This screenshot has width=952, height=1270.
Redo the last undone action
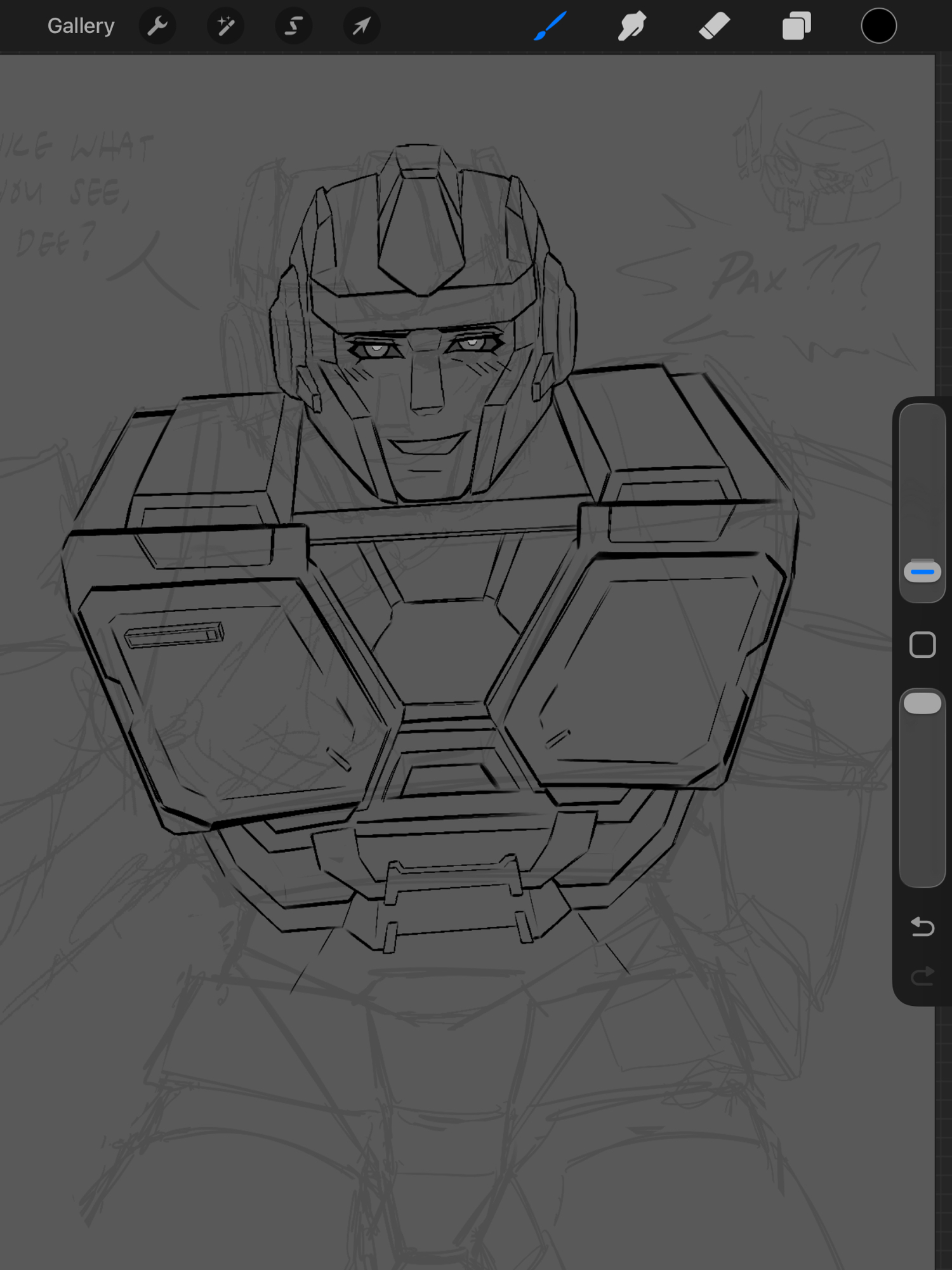click(922, 976)
